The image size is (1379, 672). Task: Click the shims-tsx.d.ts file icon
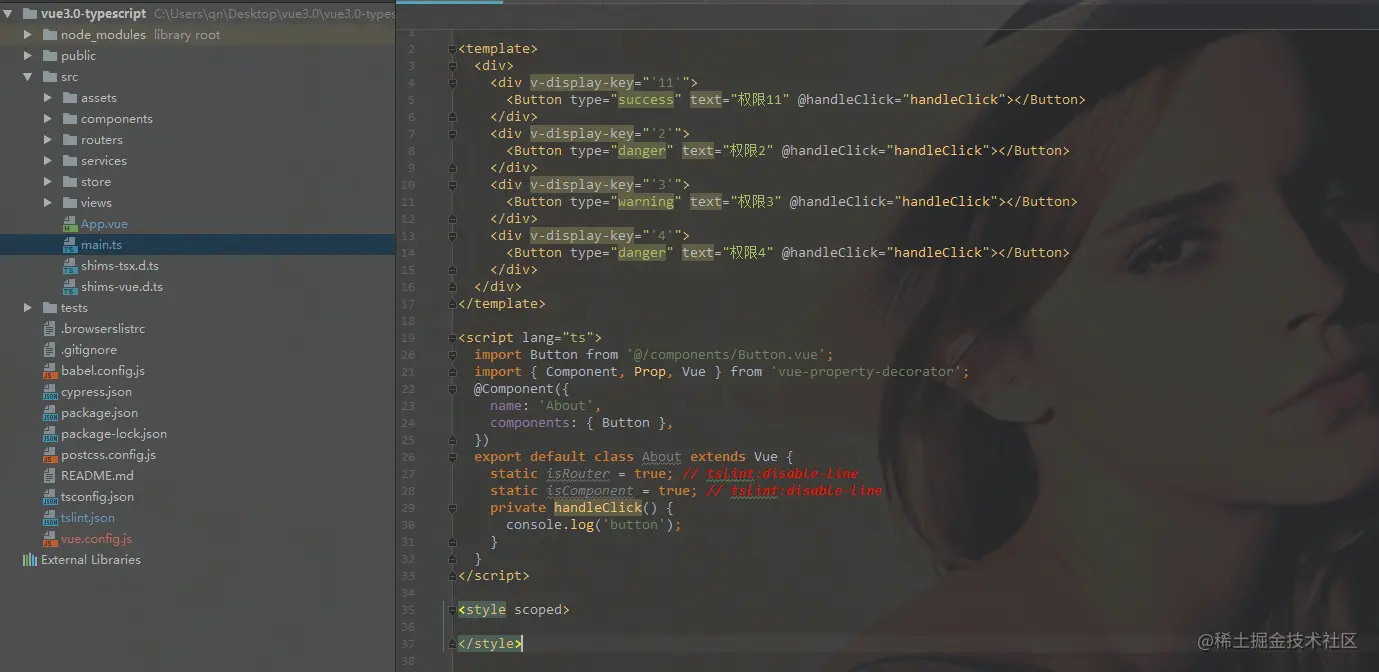coord(70,266)
